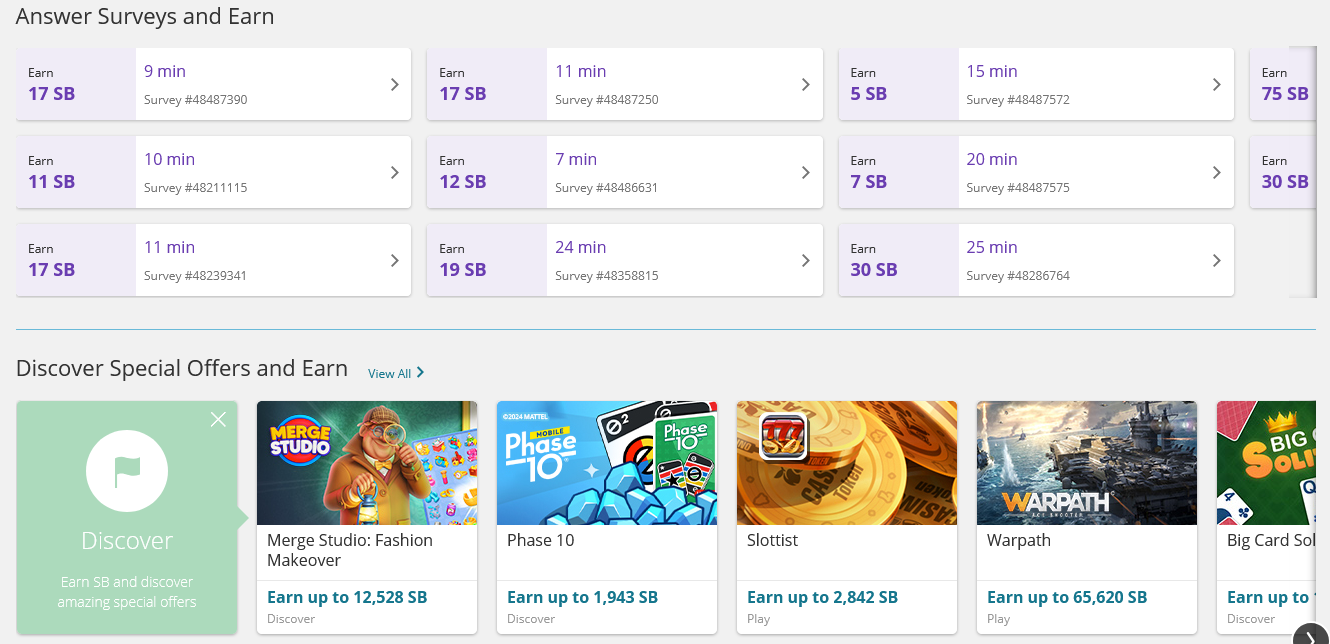Viewport: 1330px width, 644px height.
Task: Click the Earn up to 65,620 SB text
Action: [x=1066, y=597]
